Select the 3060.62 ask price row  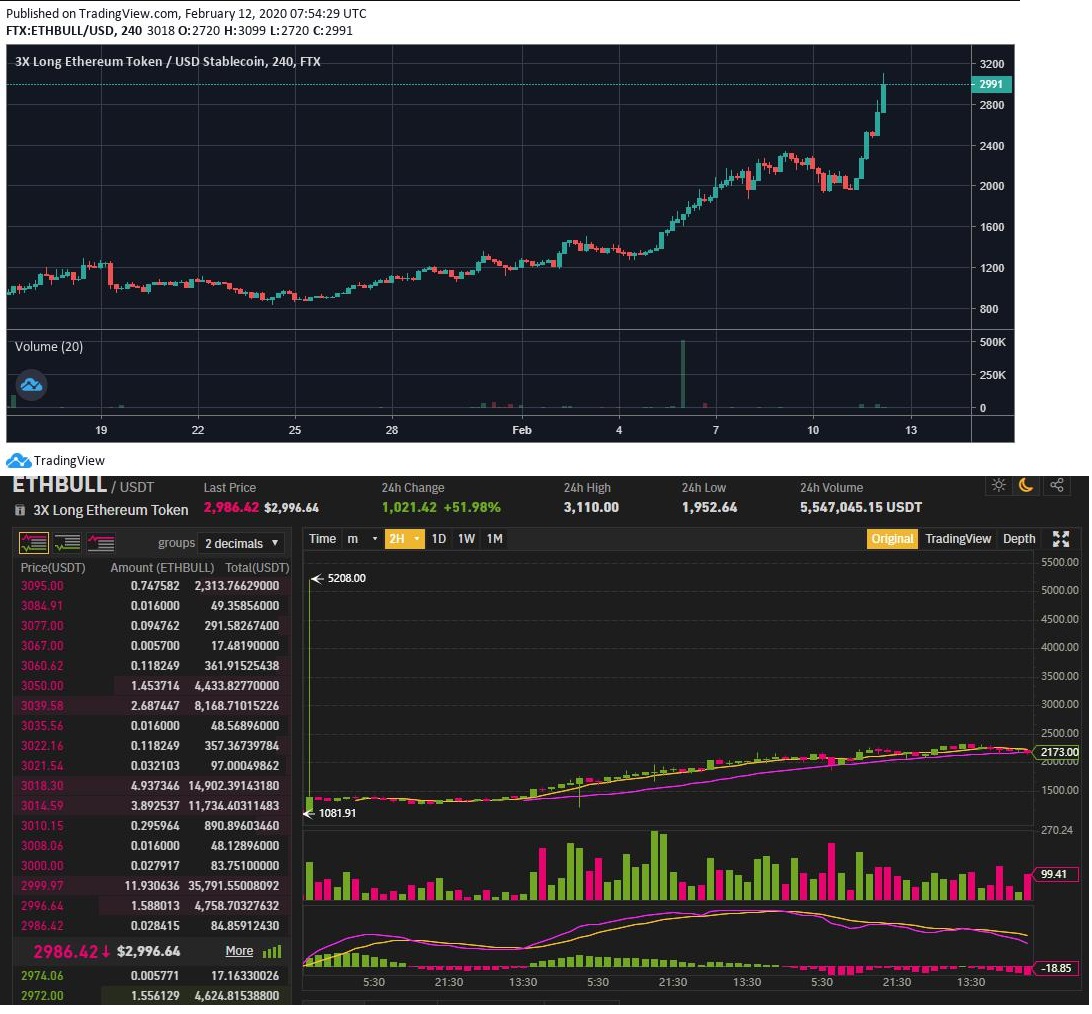click(x=152, y=666)
